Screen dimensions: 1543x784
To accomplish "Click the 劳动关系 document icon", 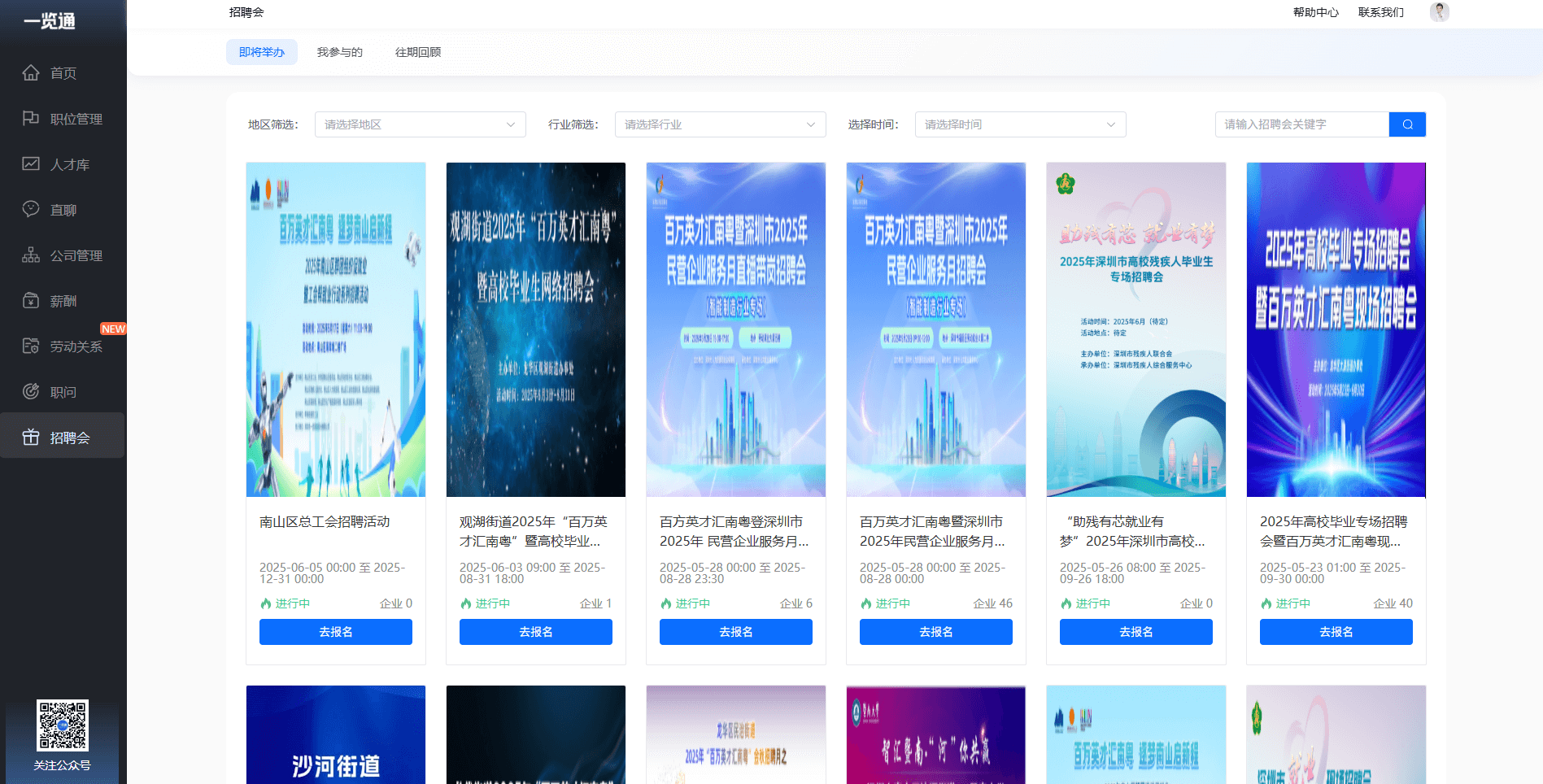I will 31,346.
